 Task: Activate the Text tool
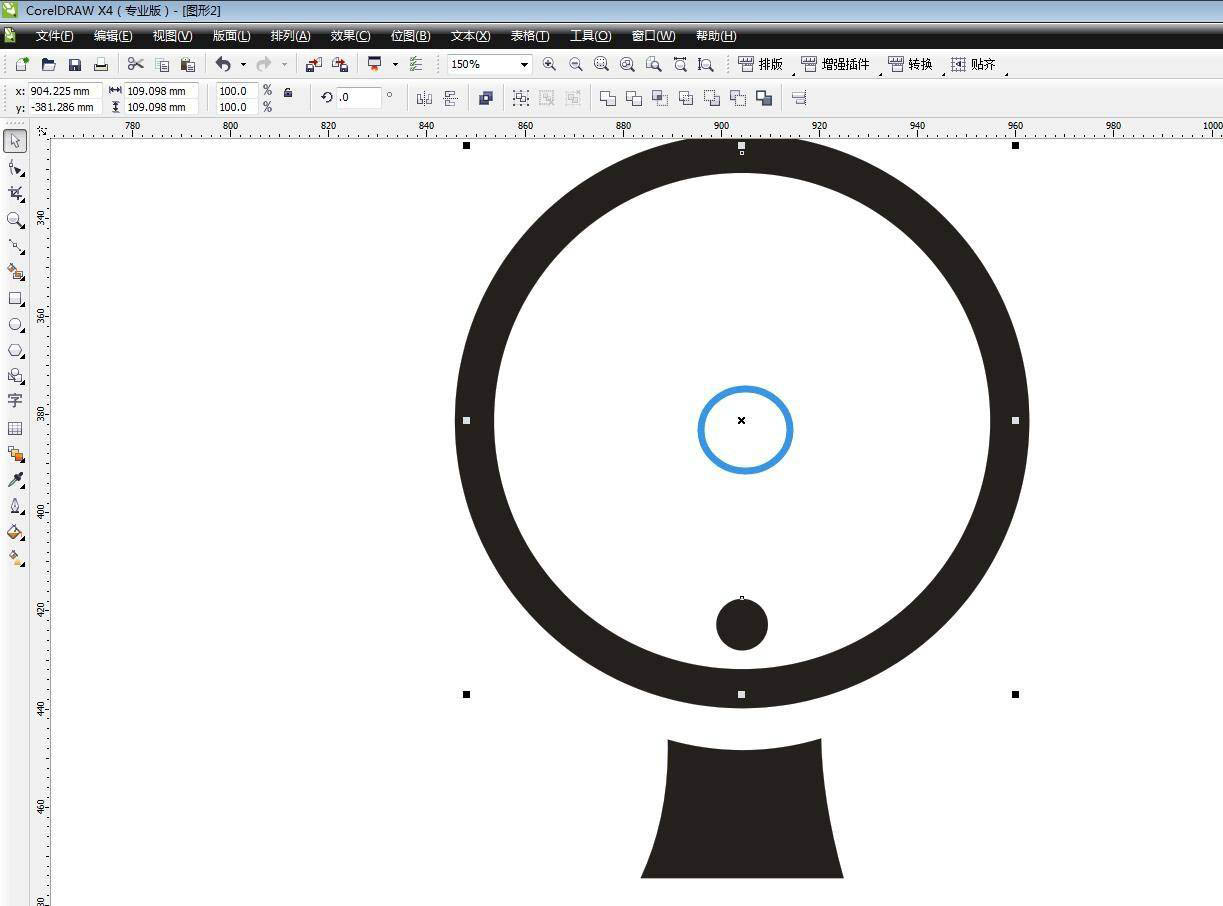click(x=15, y=401)
